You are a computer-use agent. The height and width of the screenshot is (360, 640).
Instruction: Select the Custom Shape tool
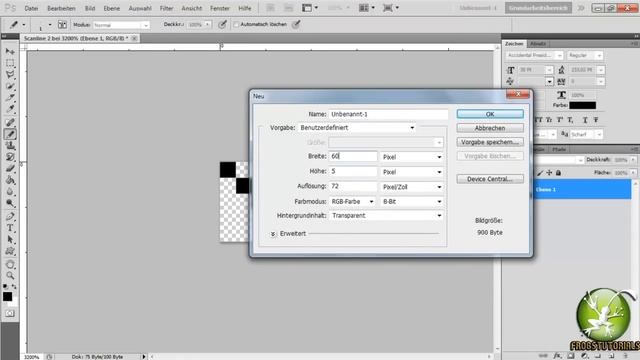(x=10, y=251)
